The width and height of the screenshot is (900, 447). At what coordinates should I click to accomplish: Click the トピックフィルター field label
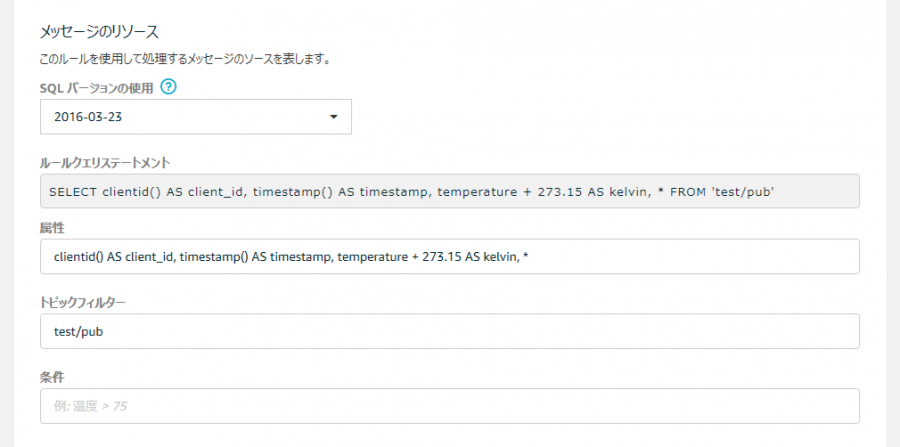[83, 302]
